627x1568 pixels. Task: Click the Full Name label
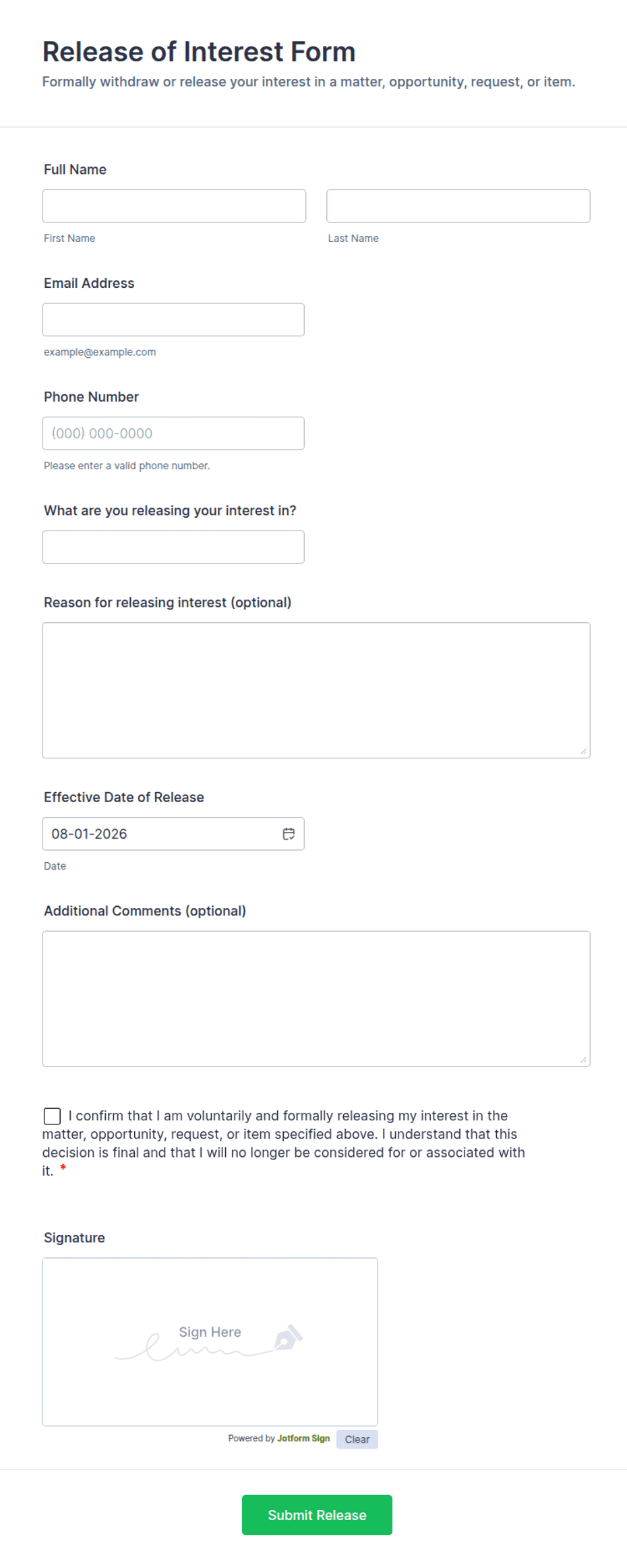tap(75, 169)
